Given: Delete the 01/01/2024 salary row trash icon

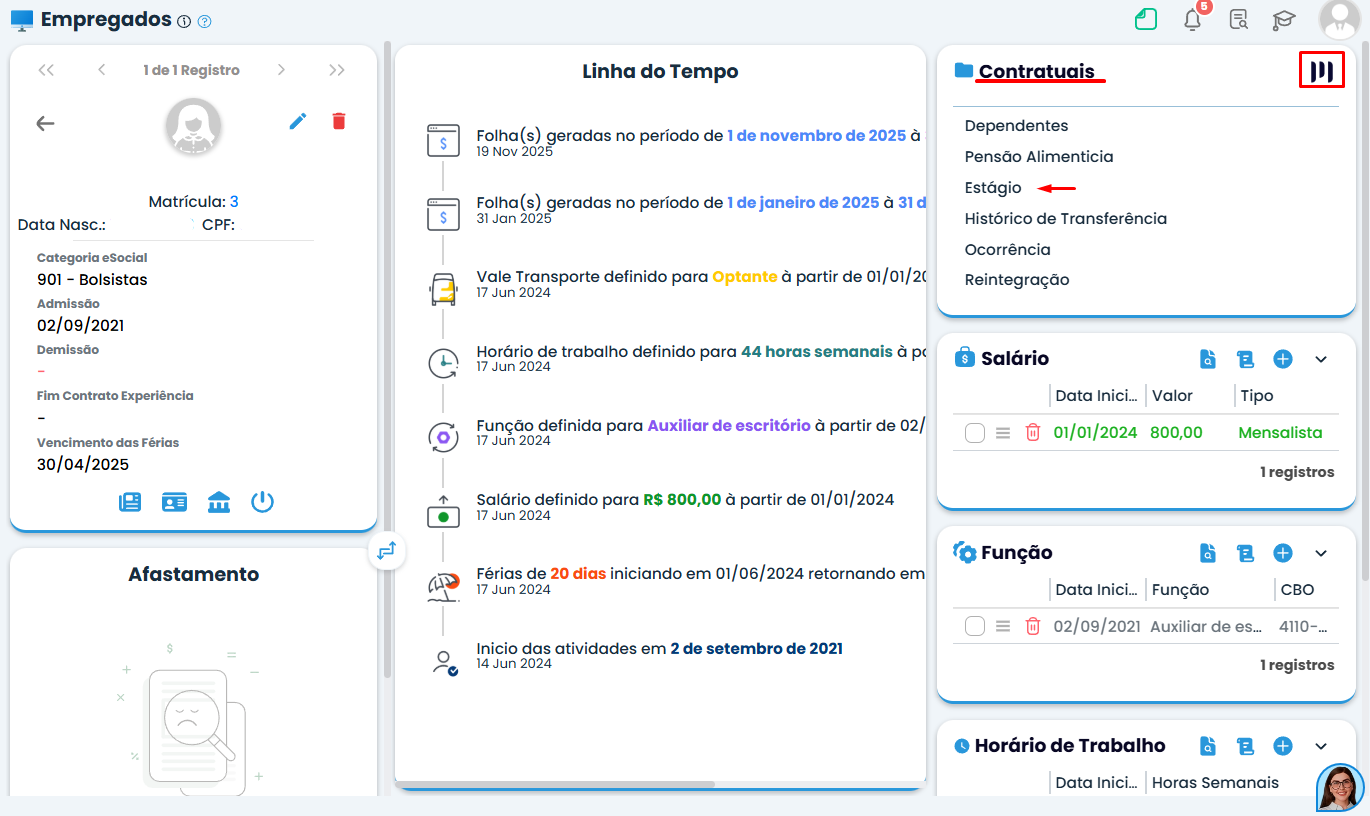Looking at the screenshot, I should click(1033, 433).
